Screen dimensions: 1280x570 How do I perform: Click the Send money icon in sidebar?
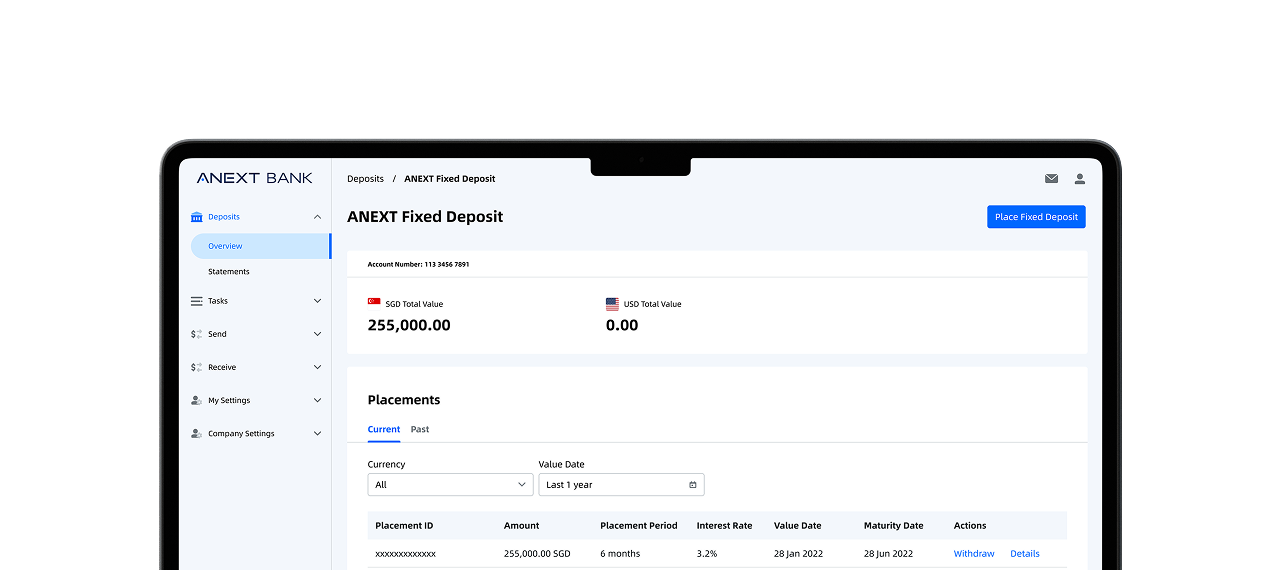click(197, 334)
